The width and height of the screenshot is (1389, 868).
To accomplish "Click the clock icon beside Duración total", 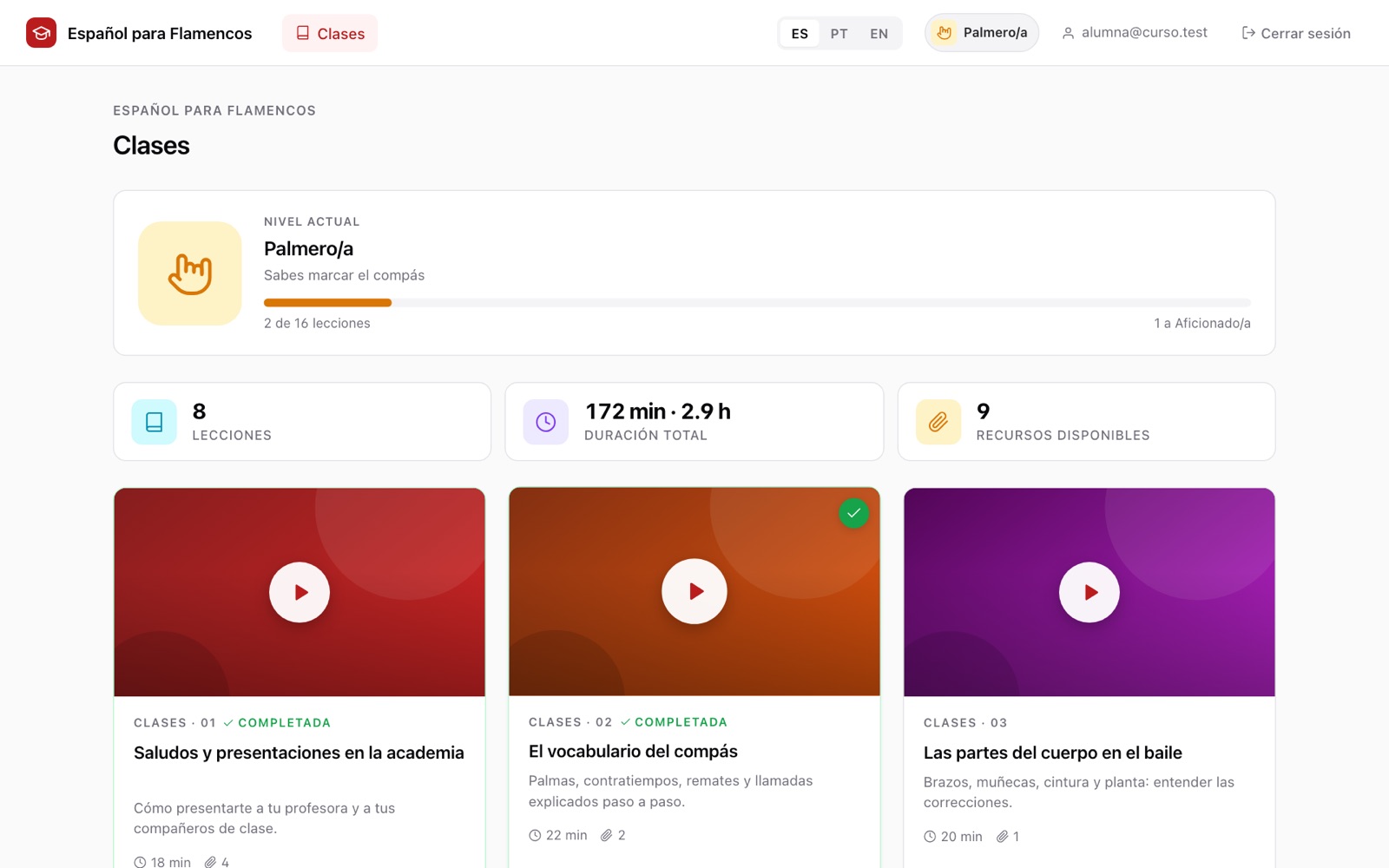I will click(546, 422).
